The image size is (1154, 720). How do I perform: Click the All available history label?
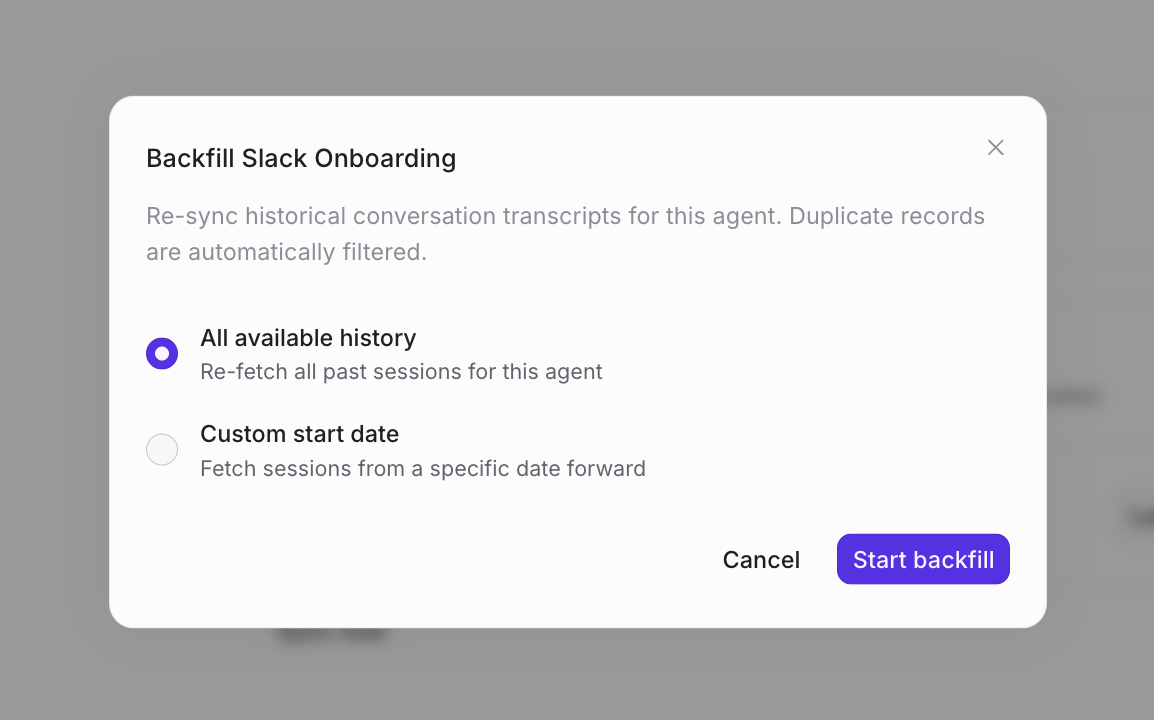(308, 338)
